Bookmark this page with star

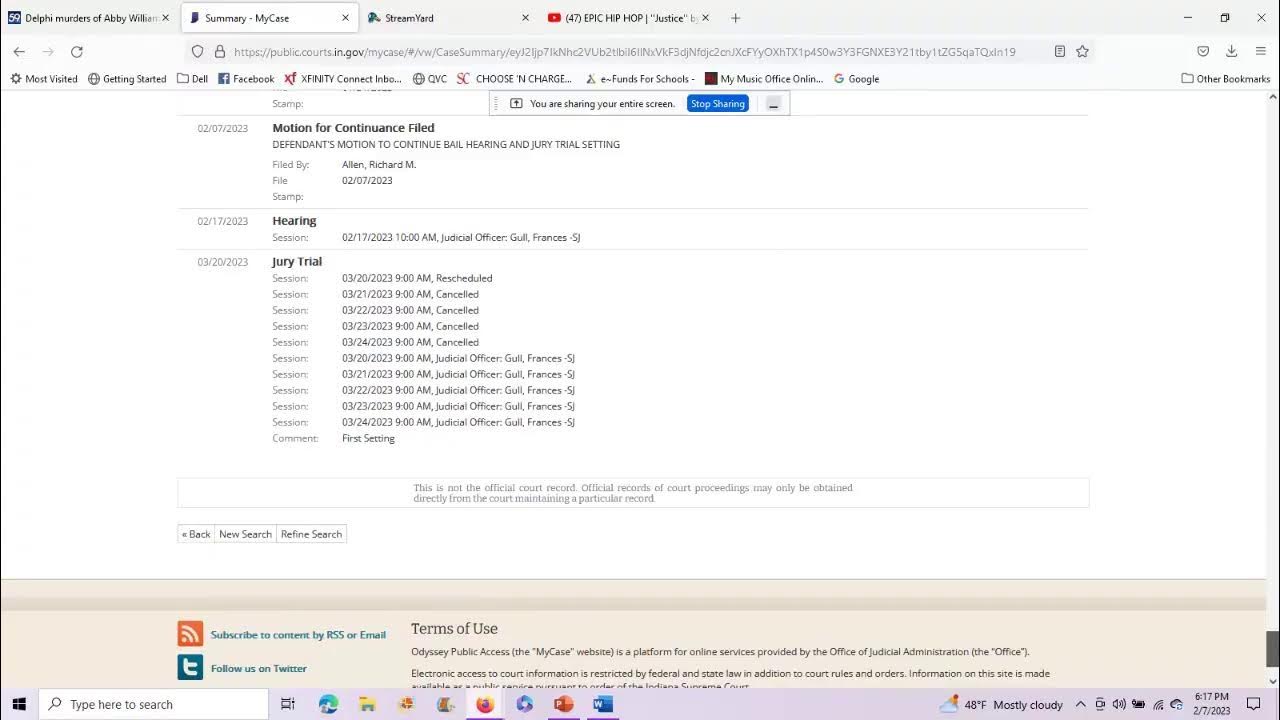(x=1082, y=52)
